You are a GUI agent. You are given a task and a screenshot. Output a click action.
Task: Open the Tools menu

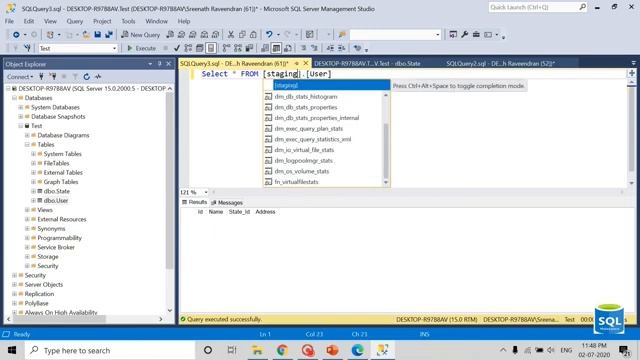(x=128, y=21)
